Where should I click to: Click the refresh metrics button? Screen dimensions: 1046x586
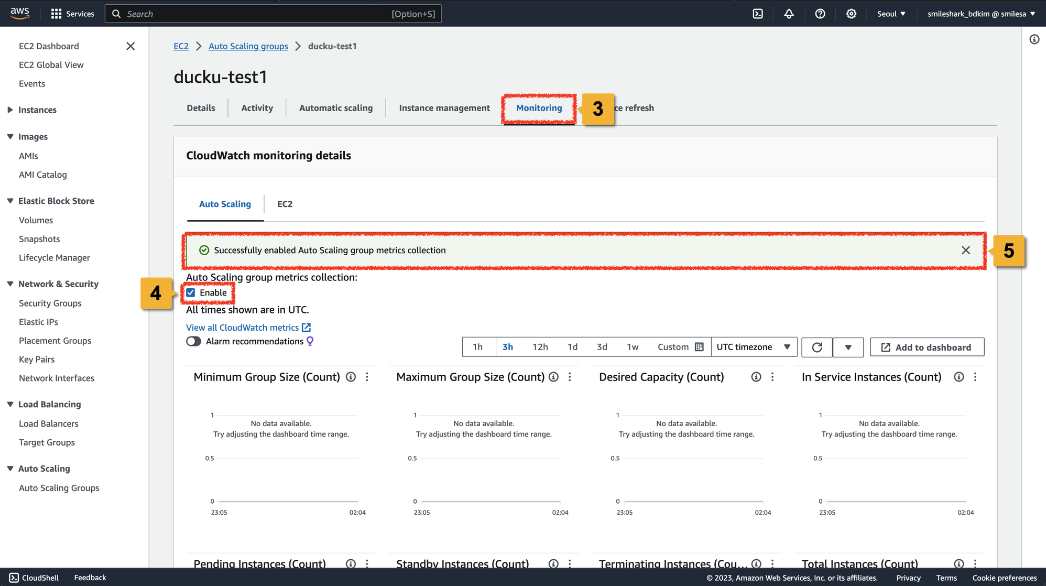click(x=817, y=347)
